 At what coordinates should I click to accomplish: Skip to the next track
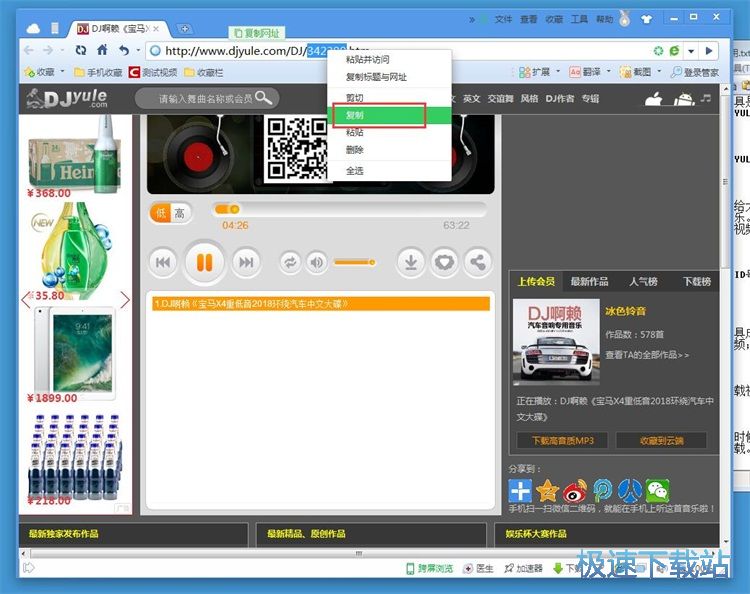pos(244,262)
